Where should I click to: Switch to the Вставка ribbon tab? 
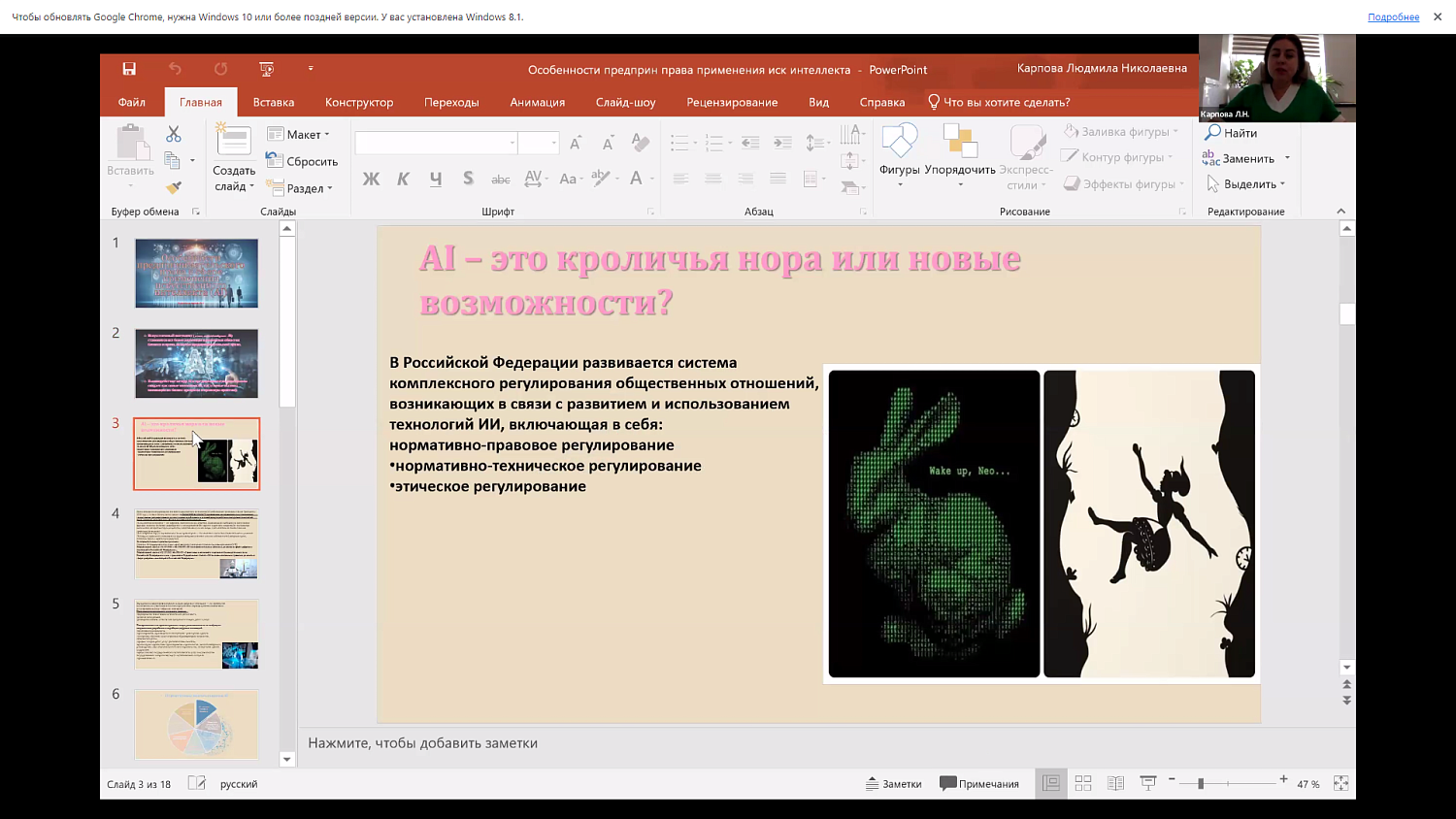272,101
